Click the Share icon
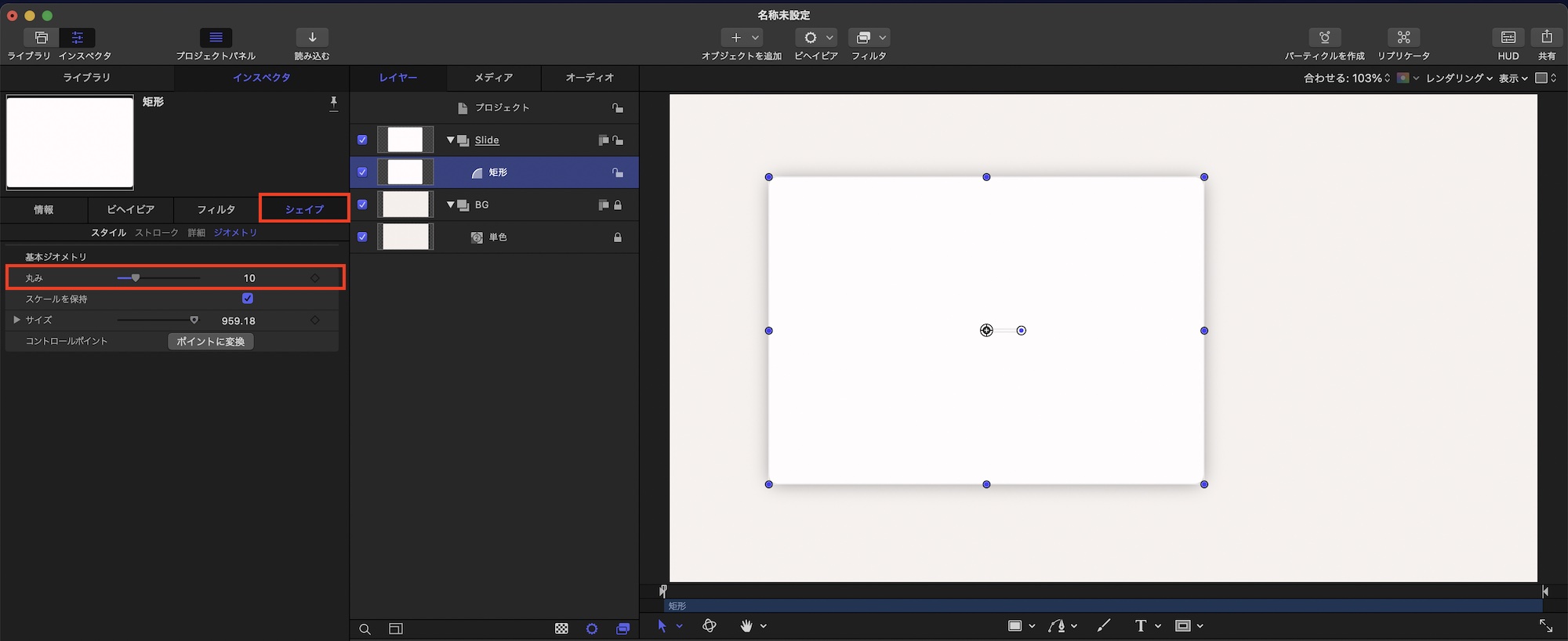1568x641 pixels. point(1546,38)
